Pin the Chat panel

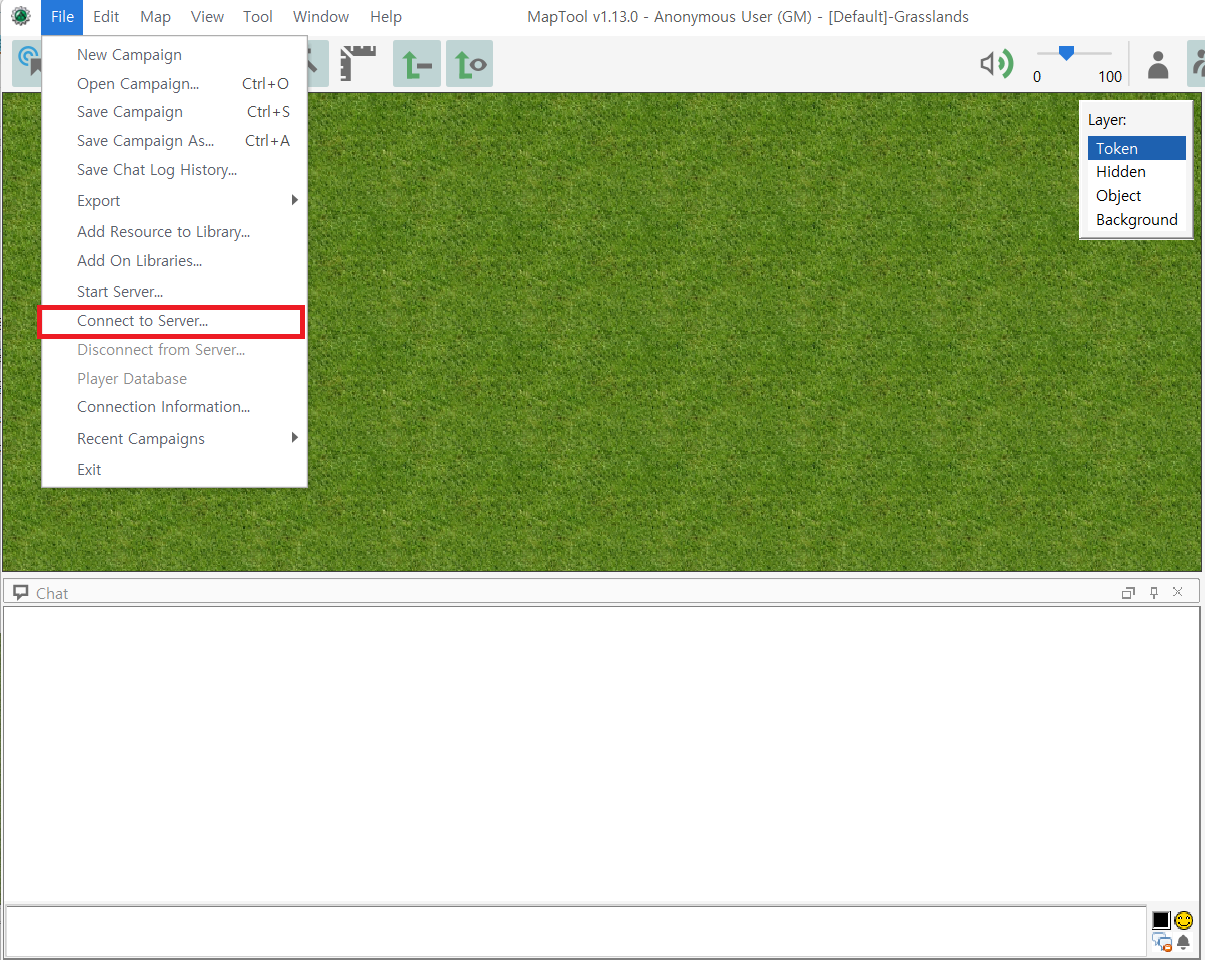point(1153,593)
